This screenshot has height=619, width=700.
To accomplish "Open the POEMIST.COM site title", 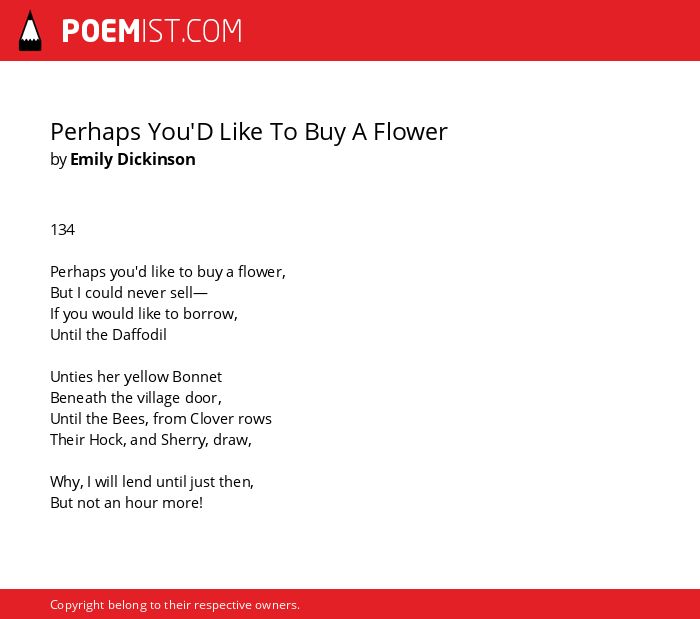I will [x=152, y=31].
